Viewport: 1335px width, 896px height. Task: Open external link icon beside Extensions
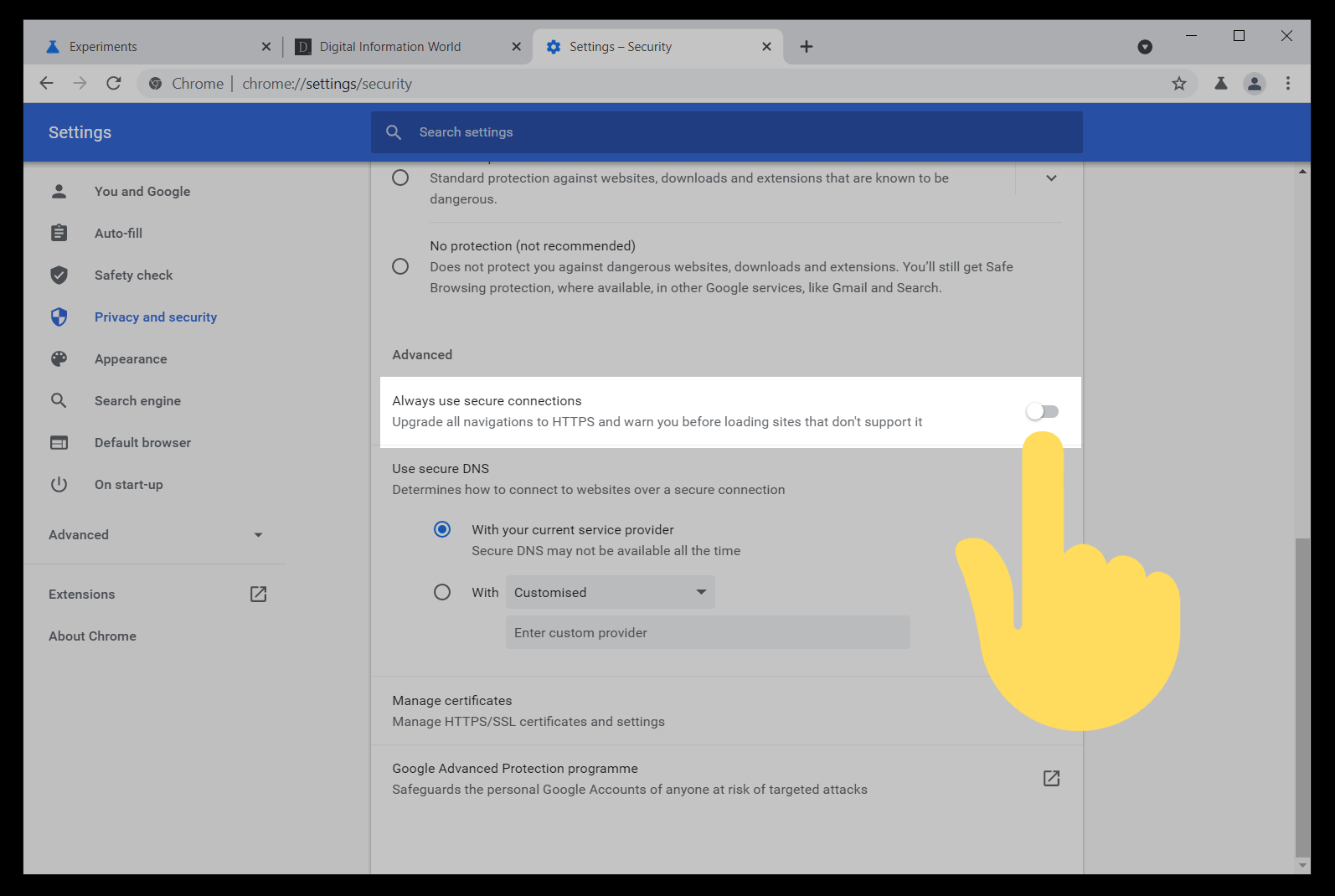pos(259,594)
